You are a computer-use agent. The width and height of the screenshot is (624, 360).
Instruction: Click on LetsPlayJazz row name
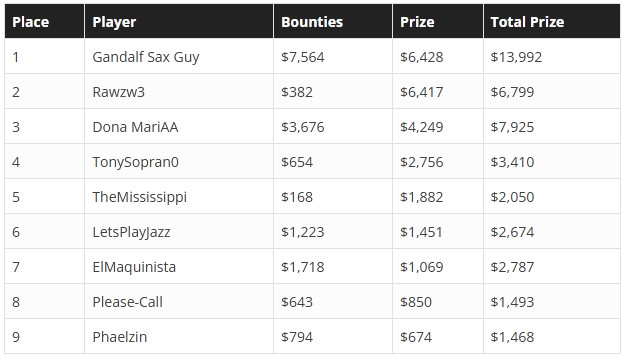tap(131, 232)
